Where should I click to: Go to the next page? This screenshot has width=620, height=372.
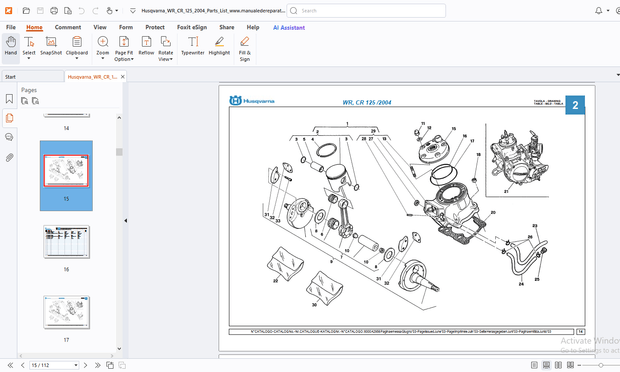pyautogui.click(x=85, y=365)
